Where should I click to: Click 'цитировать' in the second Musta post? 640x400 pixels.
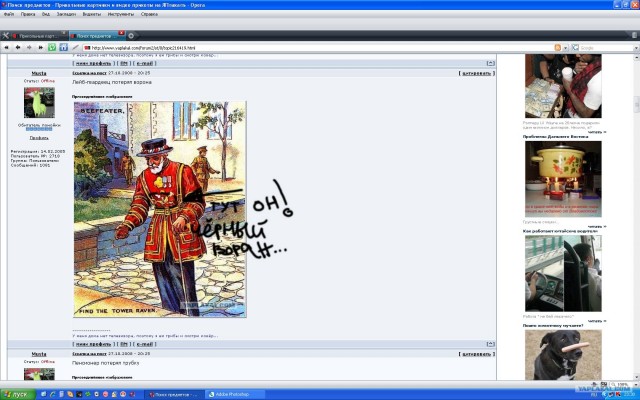coord(476,354)
